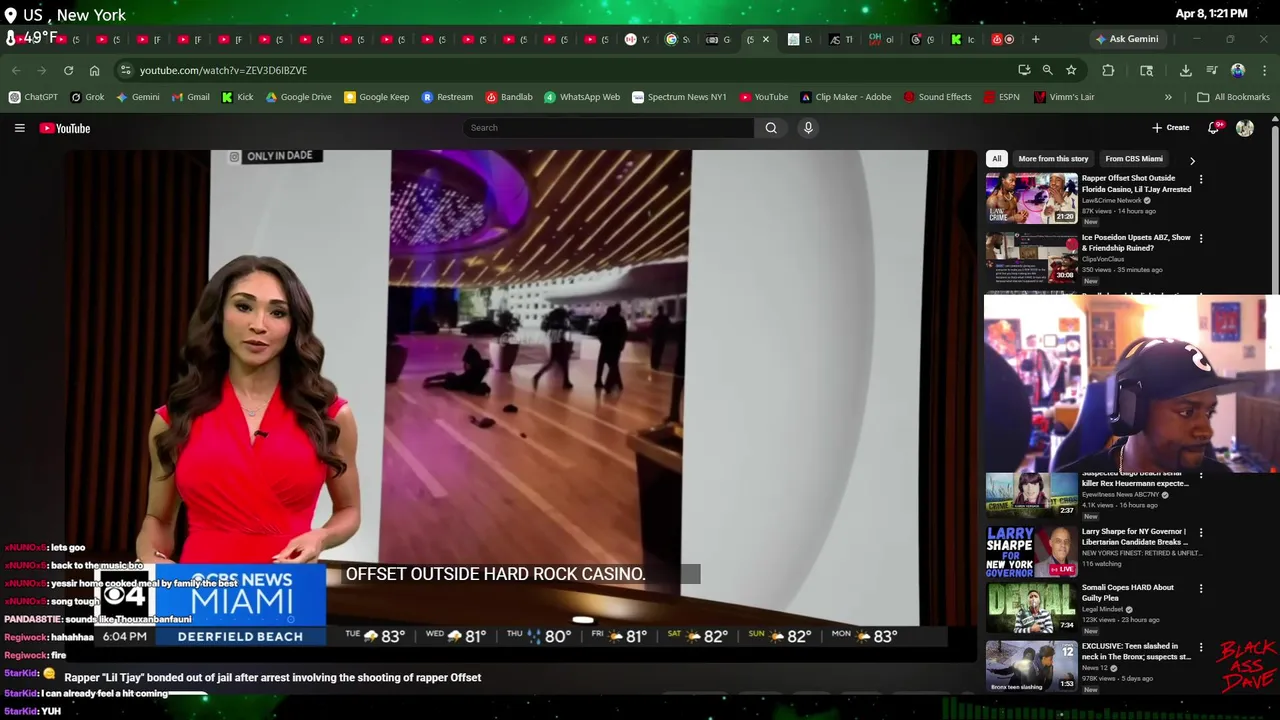Open YouTube notifications bell

(1213, 128)
